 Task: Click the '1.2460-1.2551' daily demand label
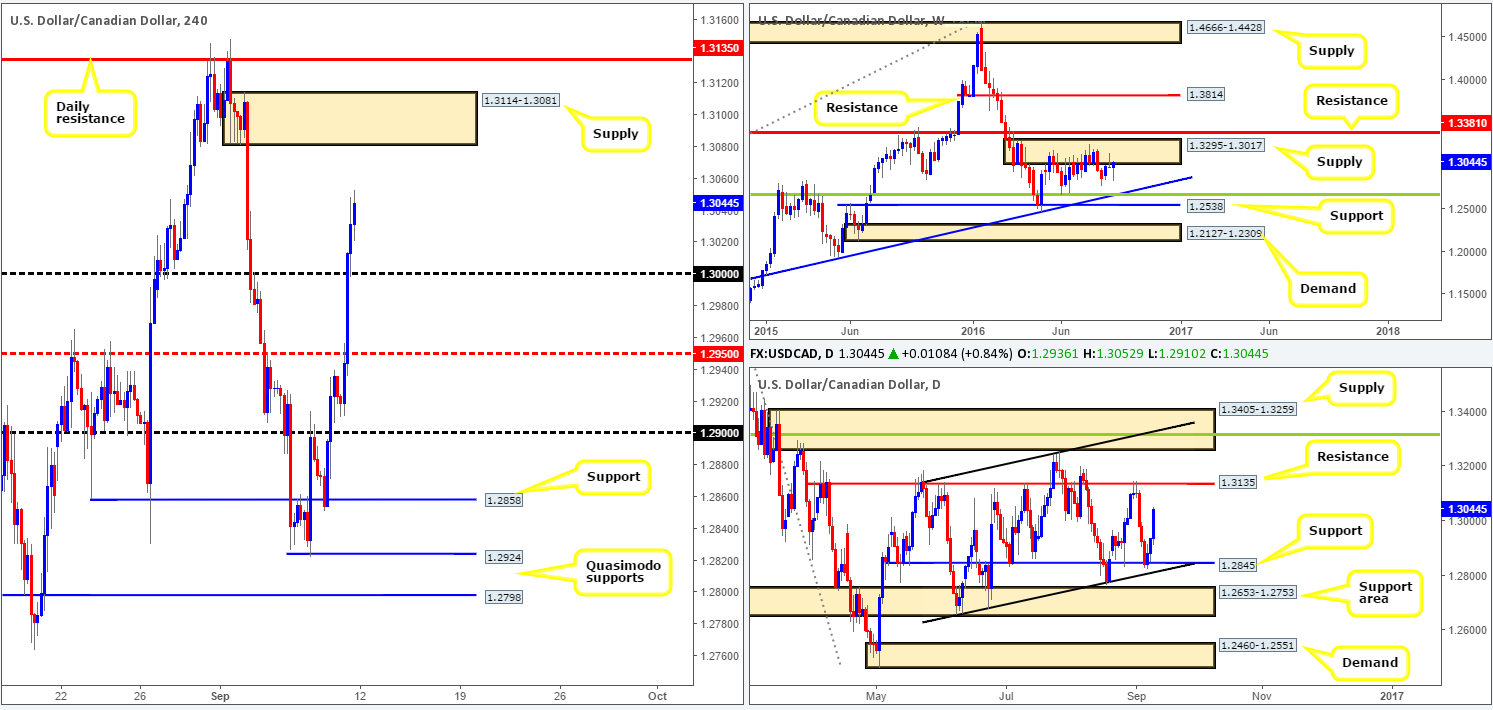tap(1258, 648)
